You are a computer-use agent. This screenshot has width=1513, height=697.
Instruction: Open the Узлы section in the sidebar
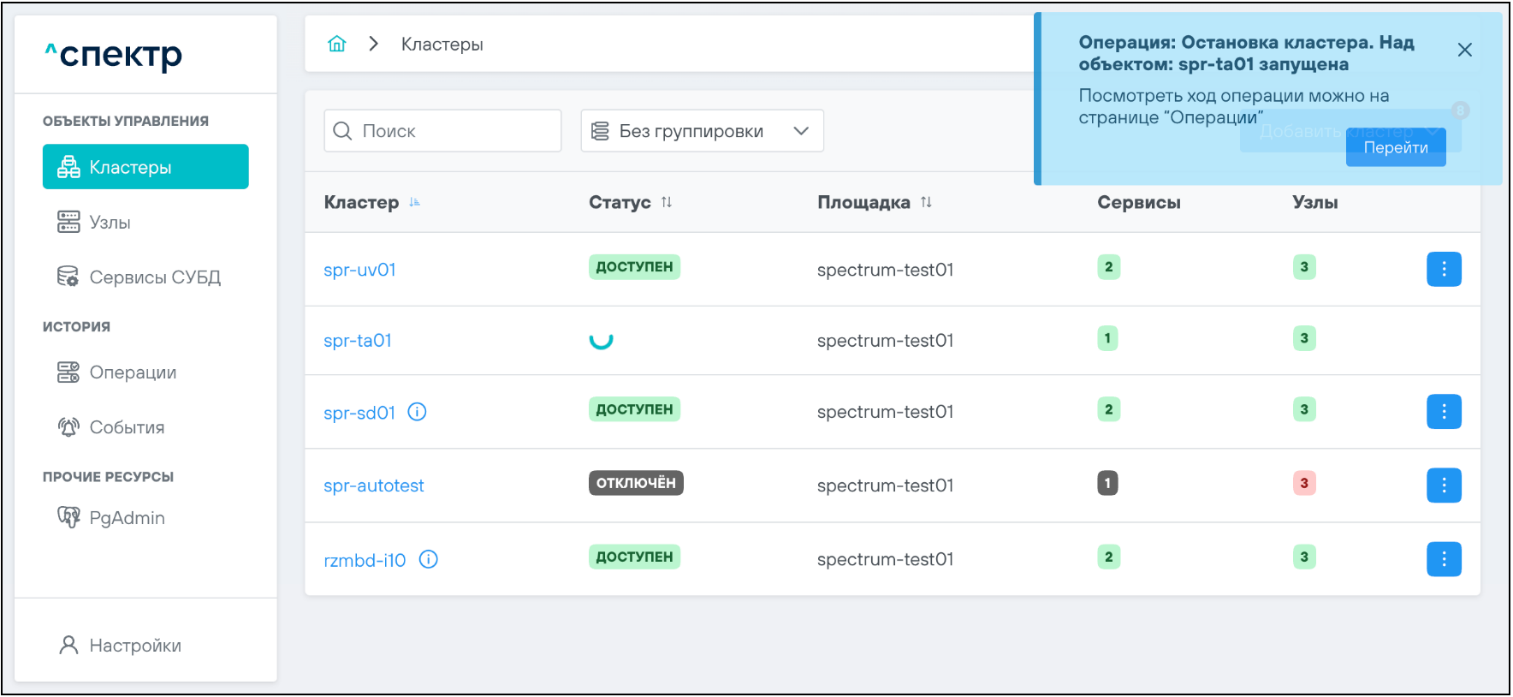[x=110, y=222]
